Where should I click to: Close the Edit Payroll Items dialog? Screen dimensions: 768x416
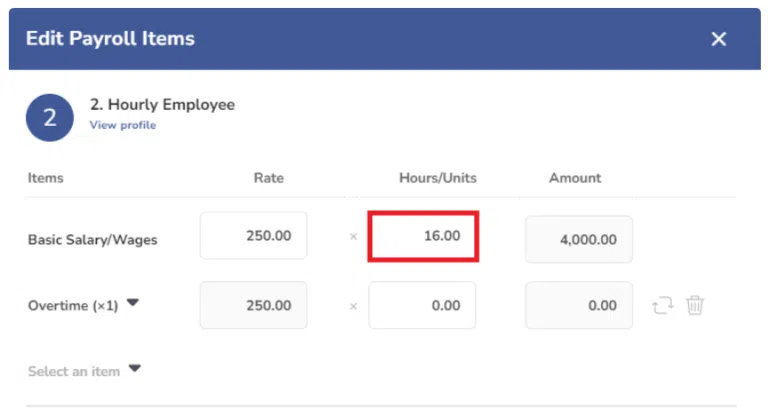(x=719, y=39)
